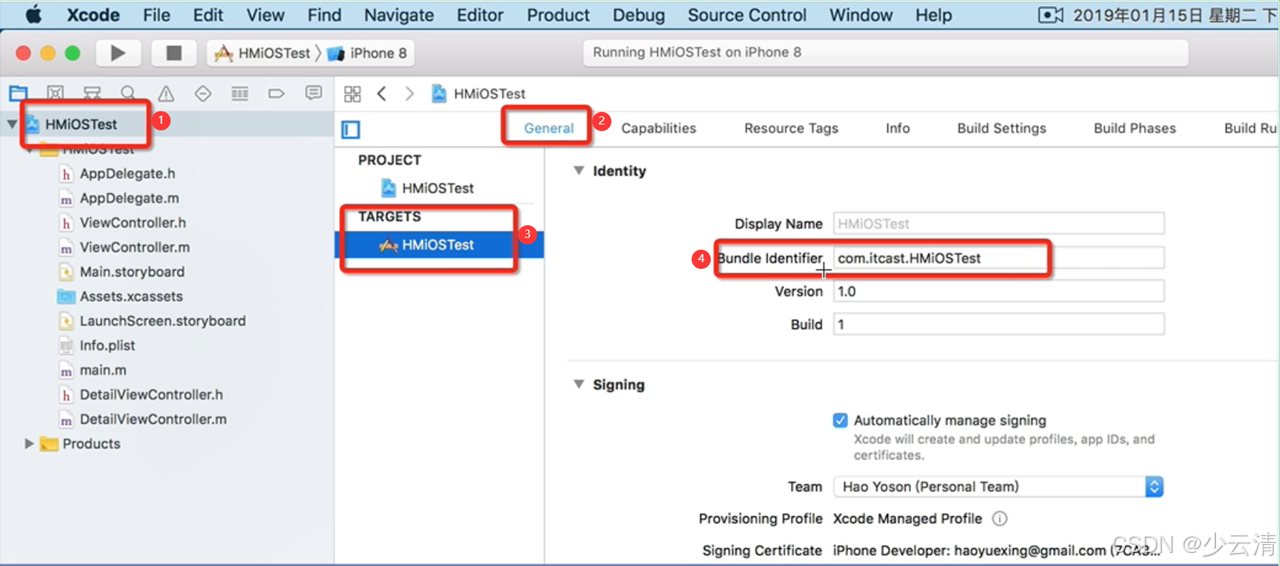The image size is (1280, 566).
Task: Open the Source Control navigator icon
Action: pos(55,94)
